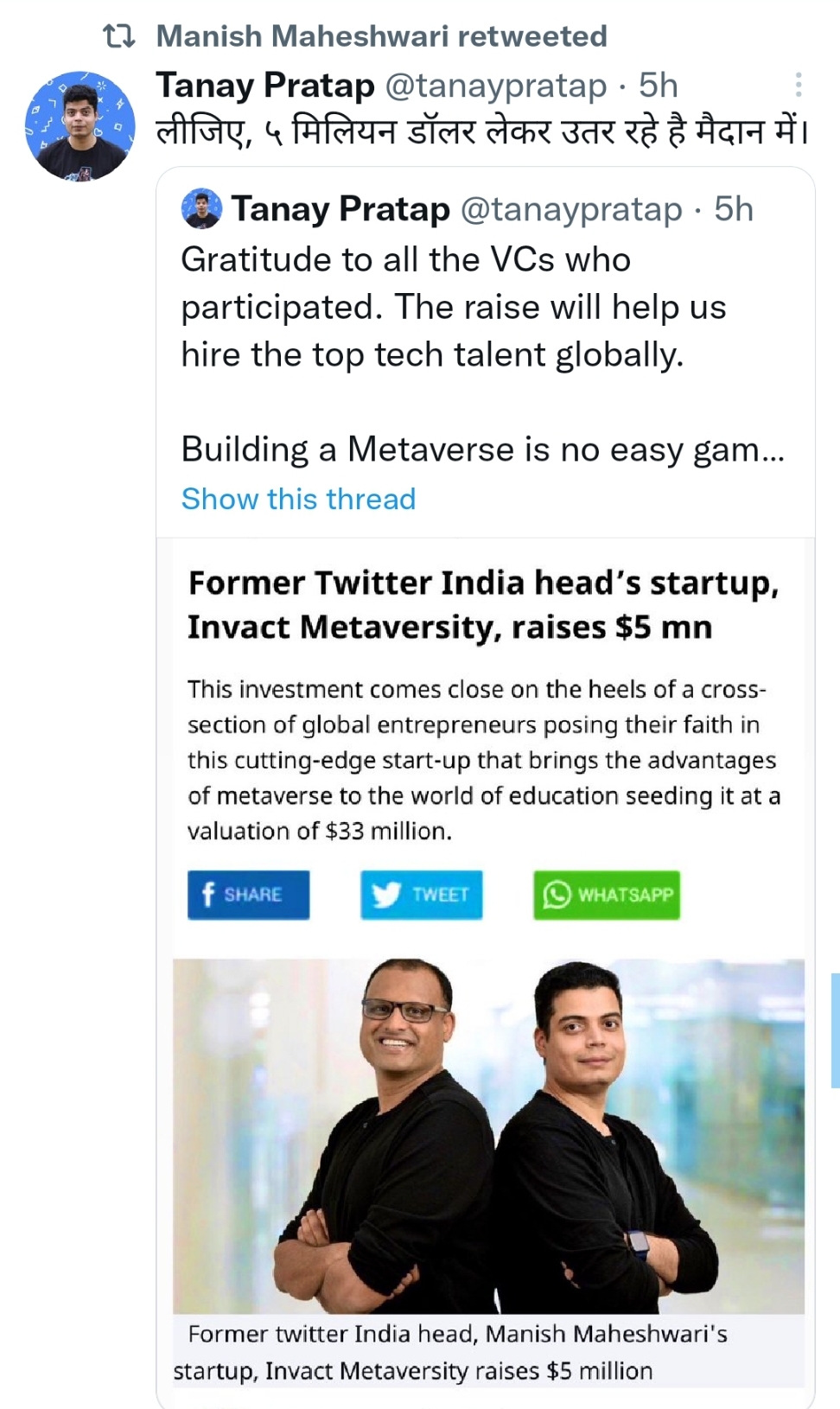Click the 5h timestamp on the quoted tweet
The width and height of the screenshot is (840, 1409).
732,208
